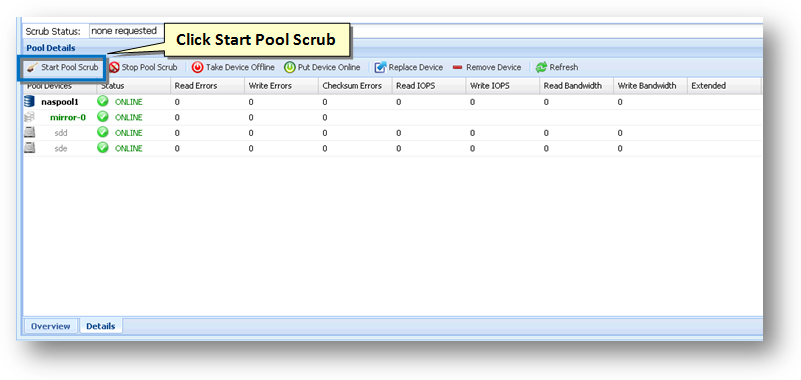Click the sde disk drive icon

pyautogui.click(x=30, y=148)
